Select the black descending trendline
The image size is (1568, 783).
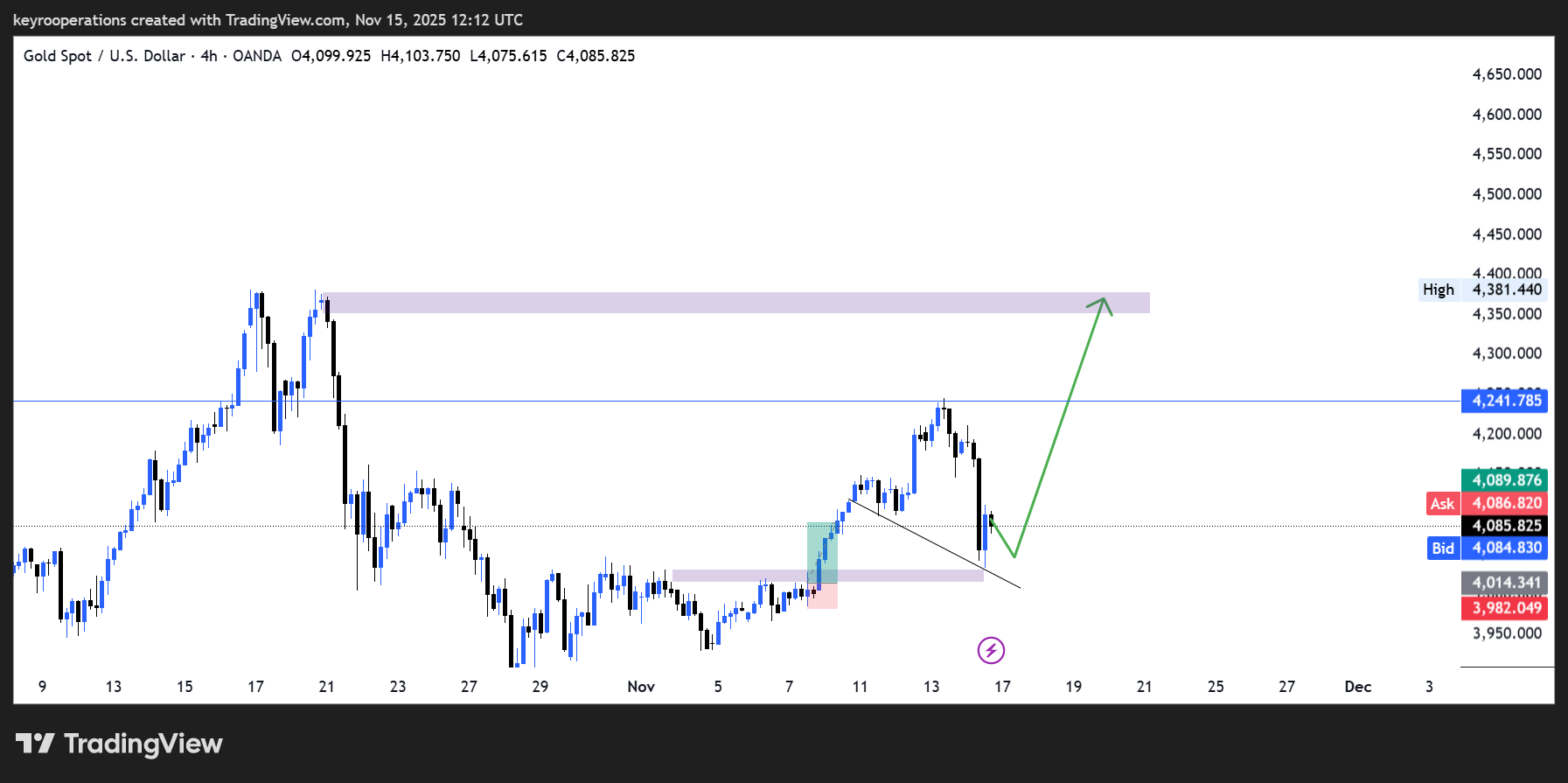click(x=936, y=544)
